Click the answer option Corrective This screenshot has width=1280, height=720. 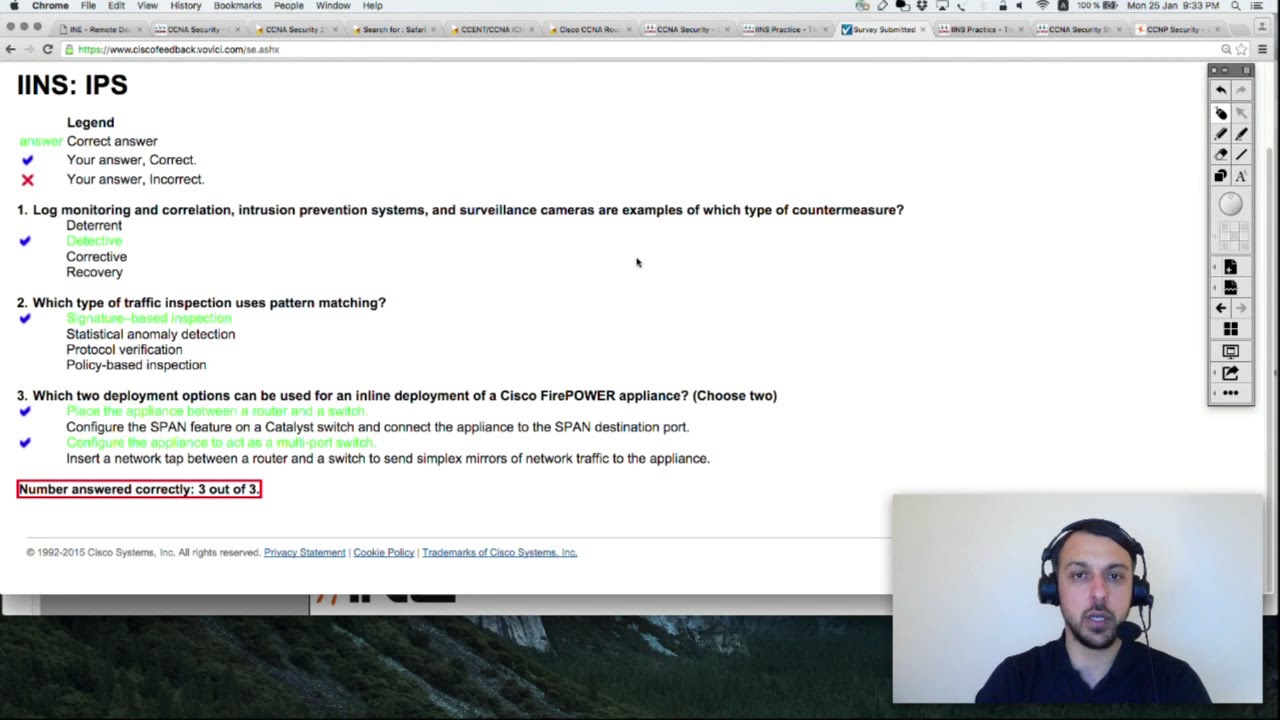click(x=96, y=257)
